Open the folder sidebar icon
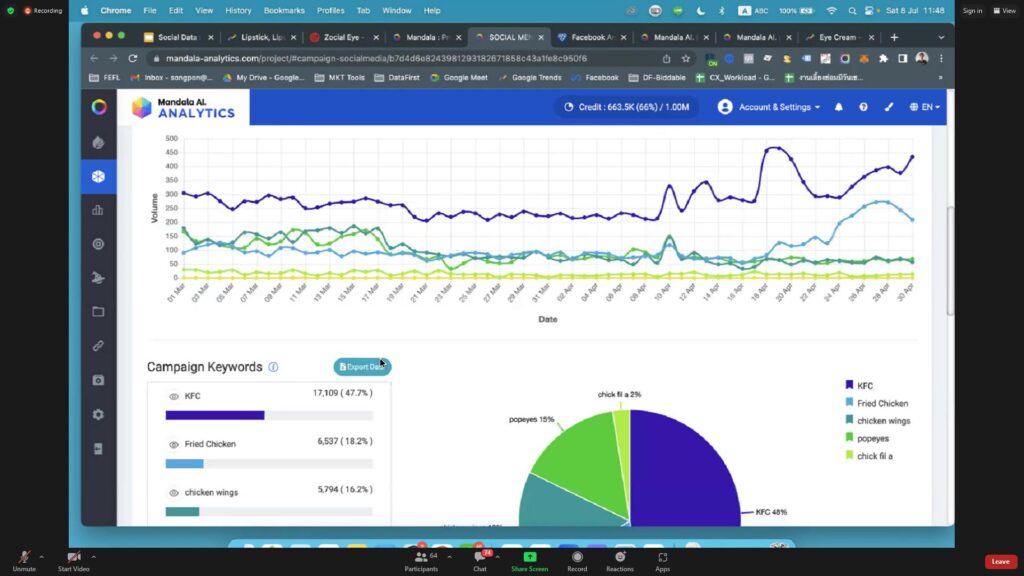The image size is (1024, 576). [x=99, y=312]
